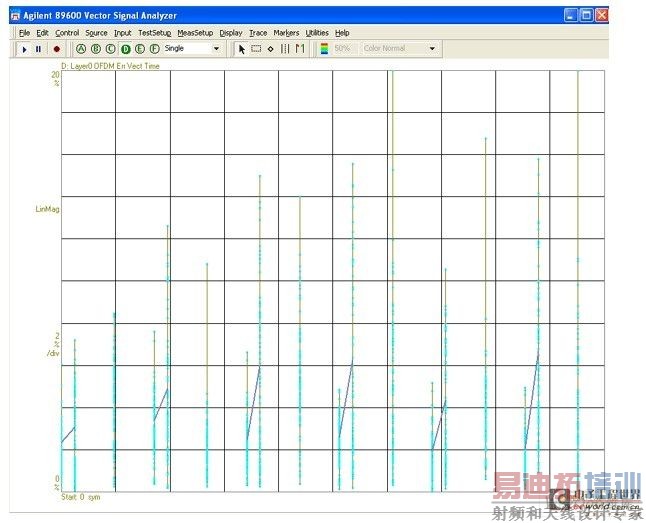The image size is (646, 523).
Task: Open the Control menu
Action: coord(67,33)
